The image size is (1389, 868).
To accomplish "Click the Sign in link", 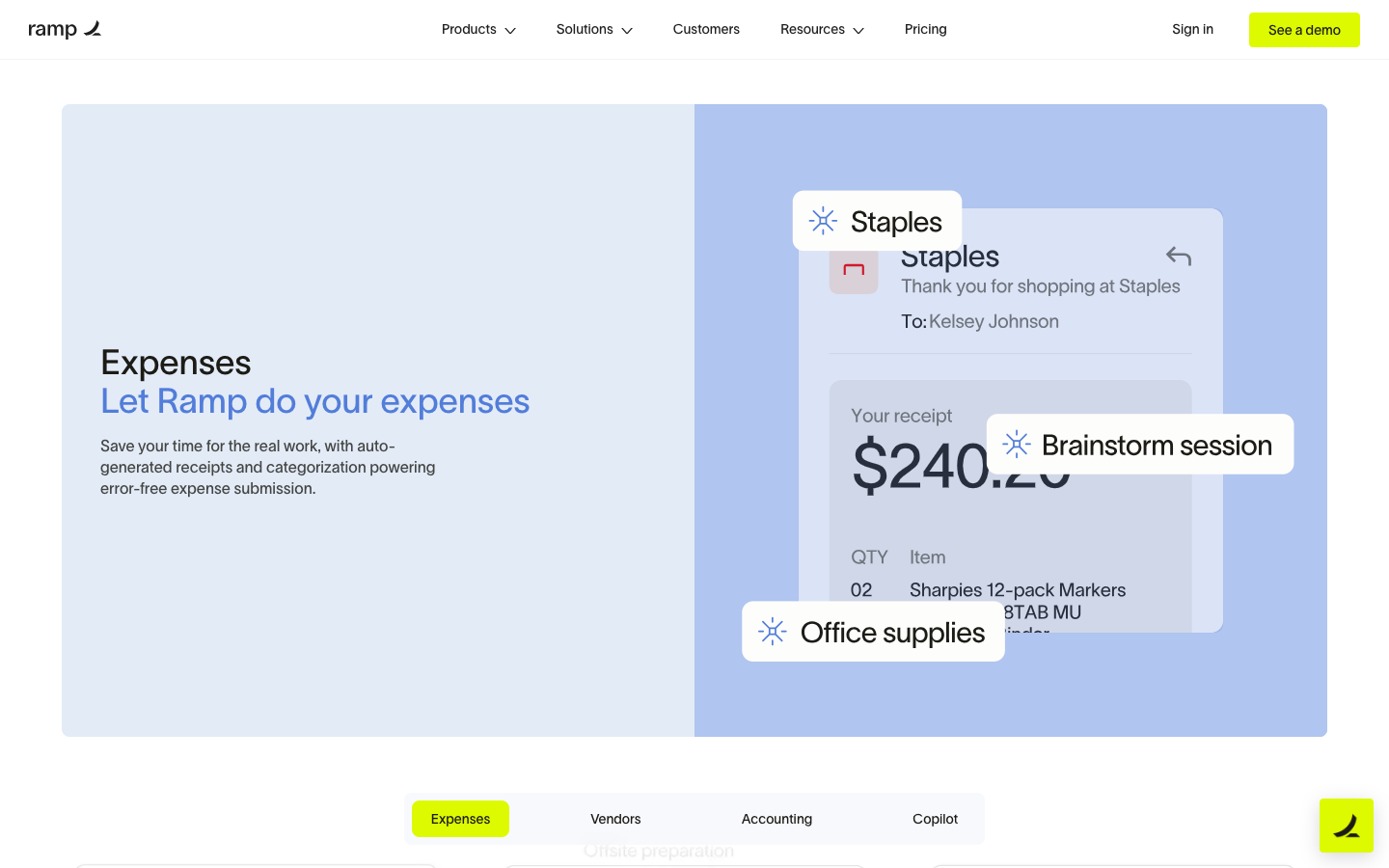I will click(1192, 30).
